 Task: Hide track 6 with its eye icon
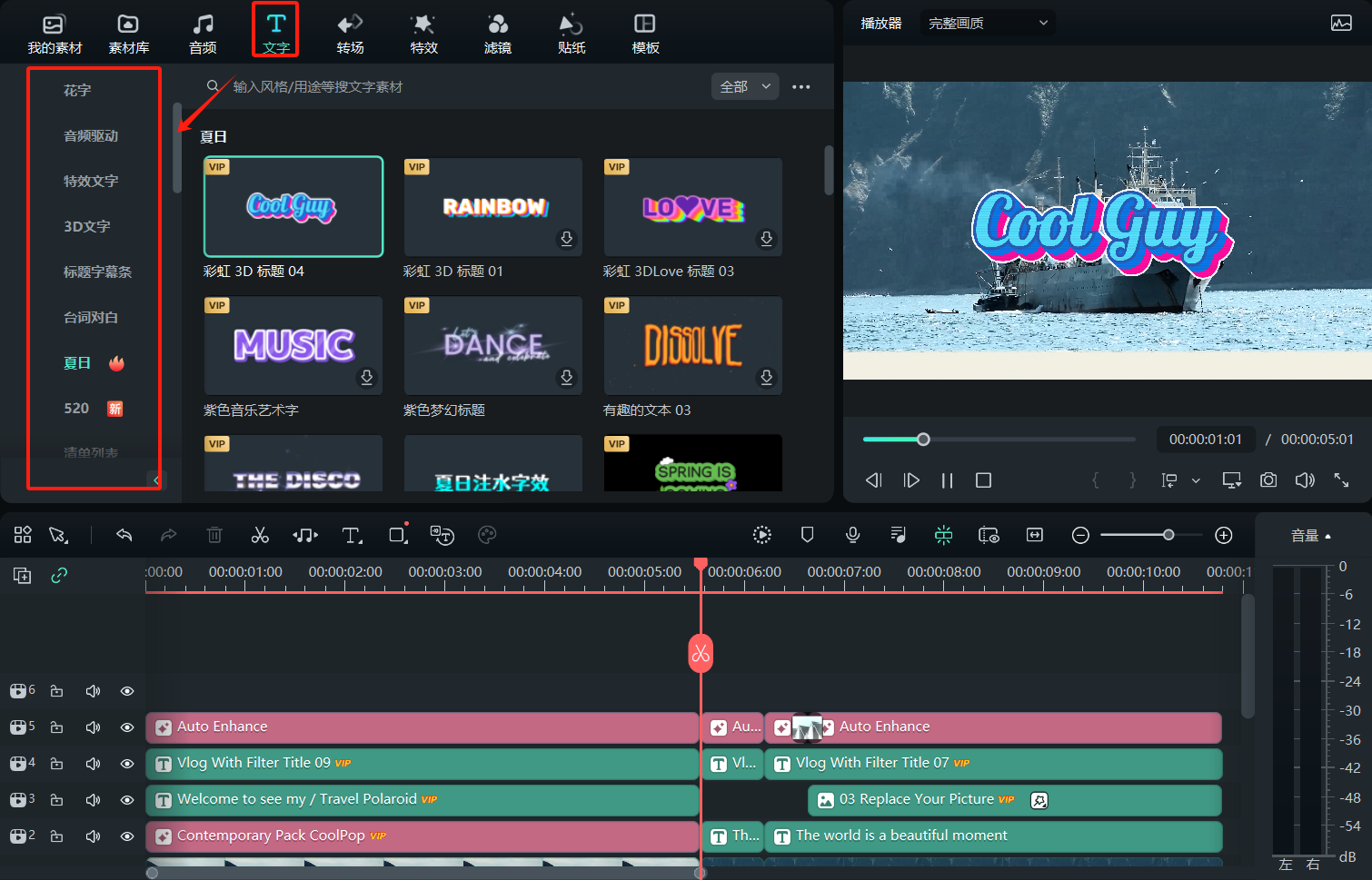point(127,691)
